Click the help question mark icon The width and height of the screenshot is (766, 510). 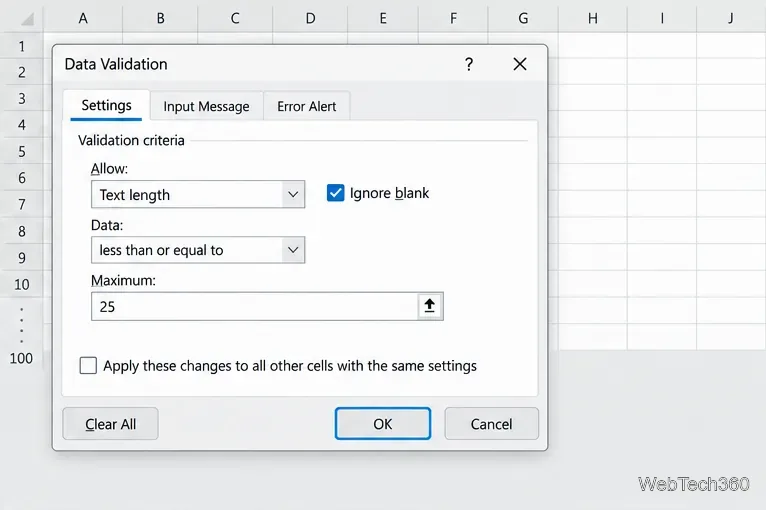pyautogui.click(x=469, y=64)
